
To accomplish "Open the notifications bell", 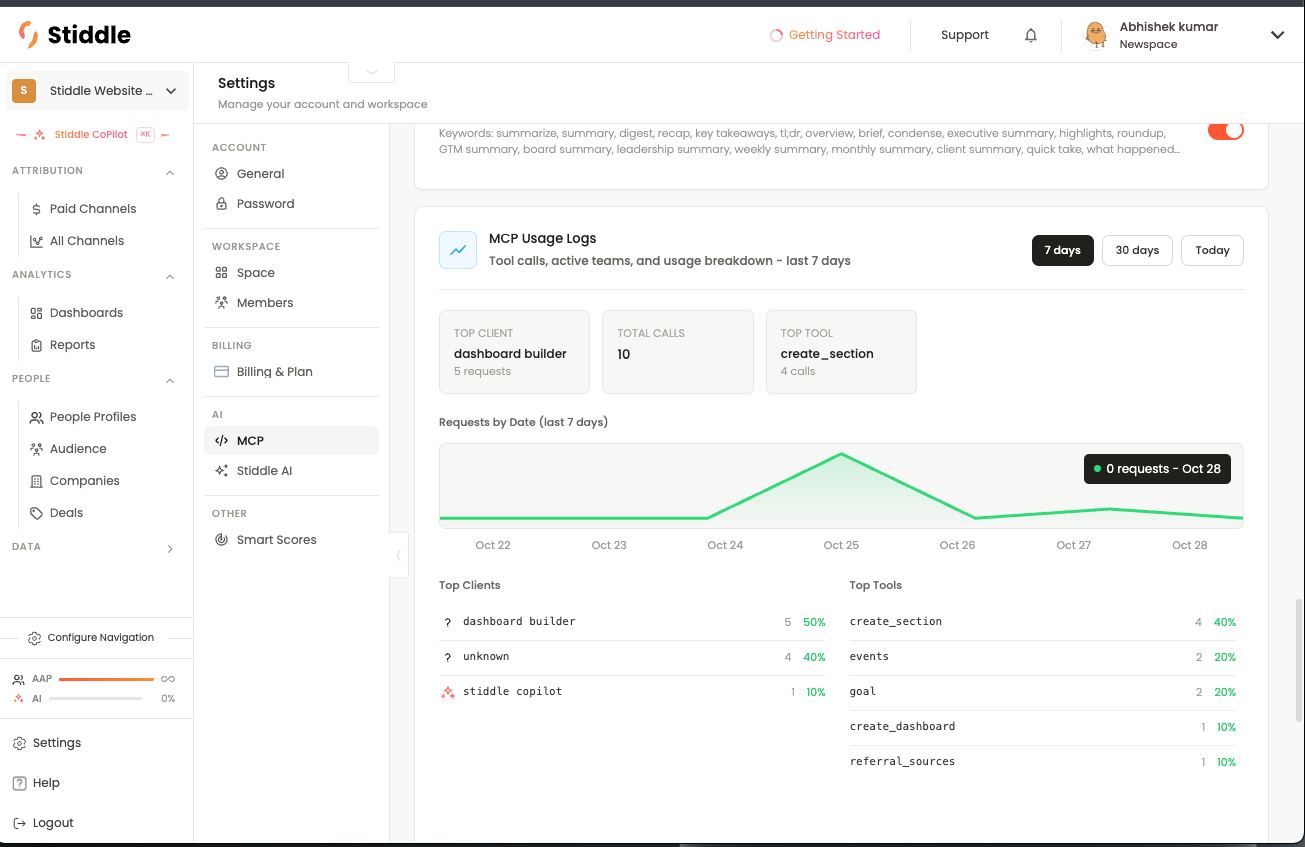I will pos(1031,35).
